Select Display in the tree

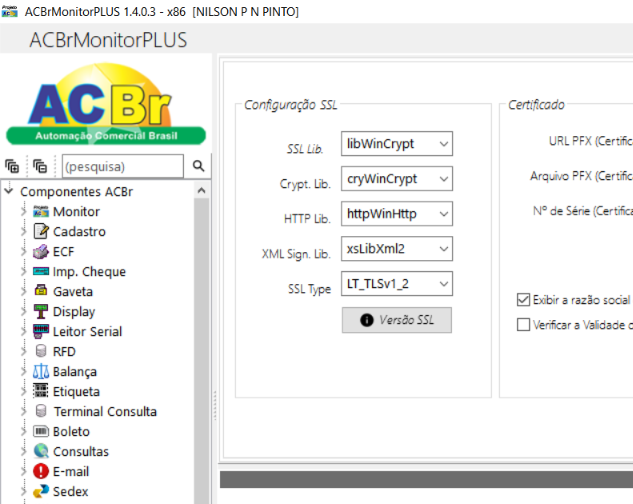(x=74, y=311)
